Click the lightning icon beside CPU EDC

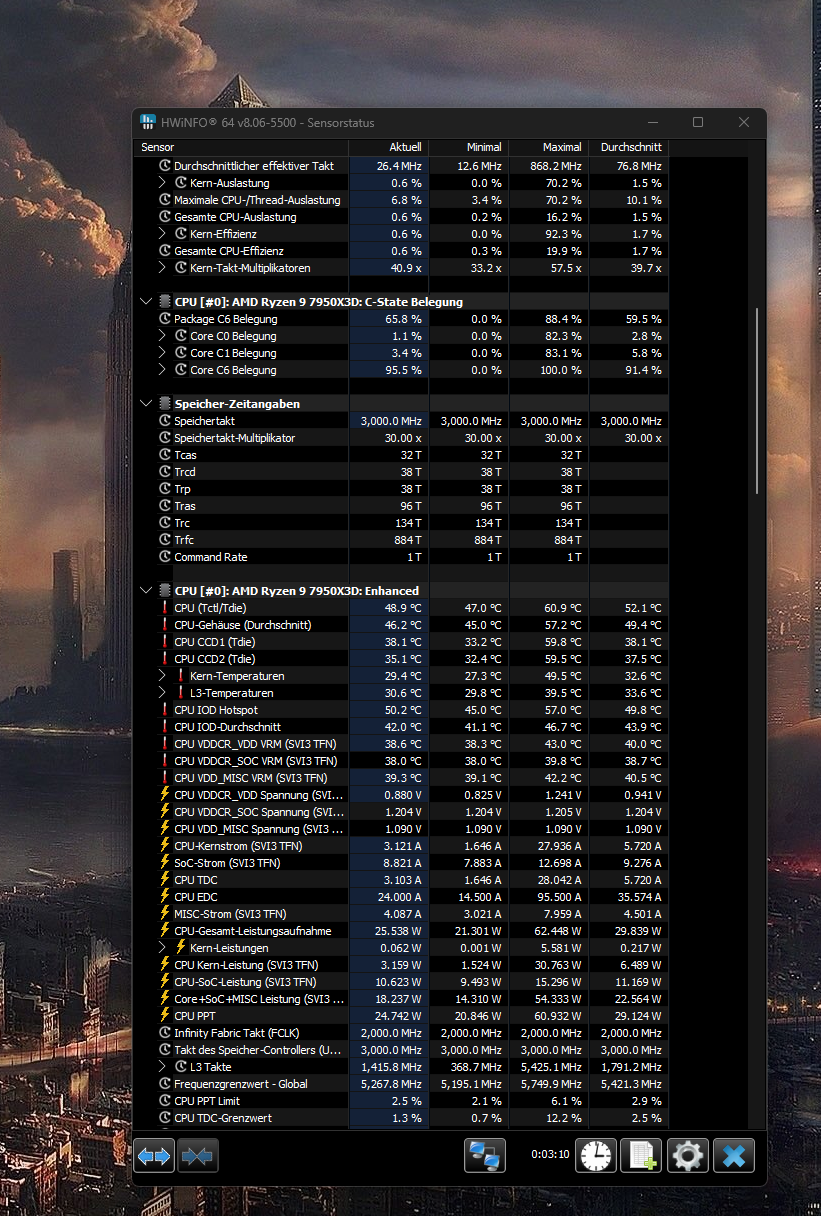pyautogui.click(x=166, y=897)
